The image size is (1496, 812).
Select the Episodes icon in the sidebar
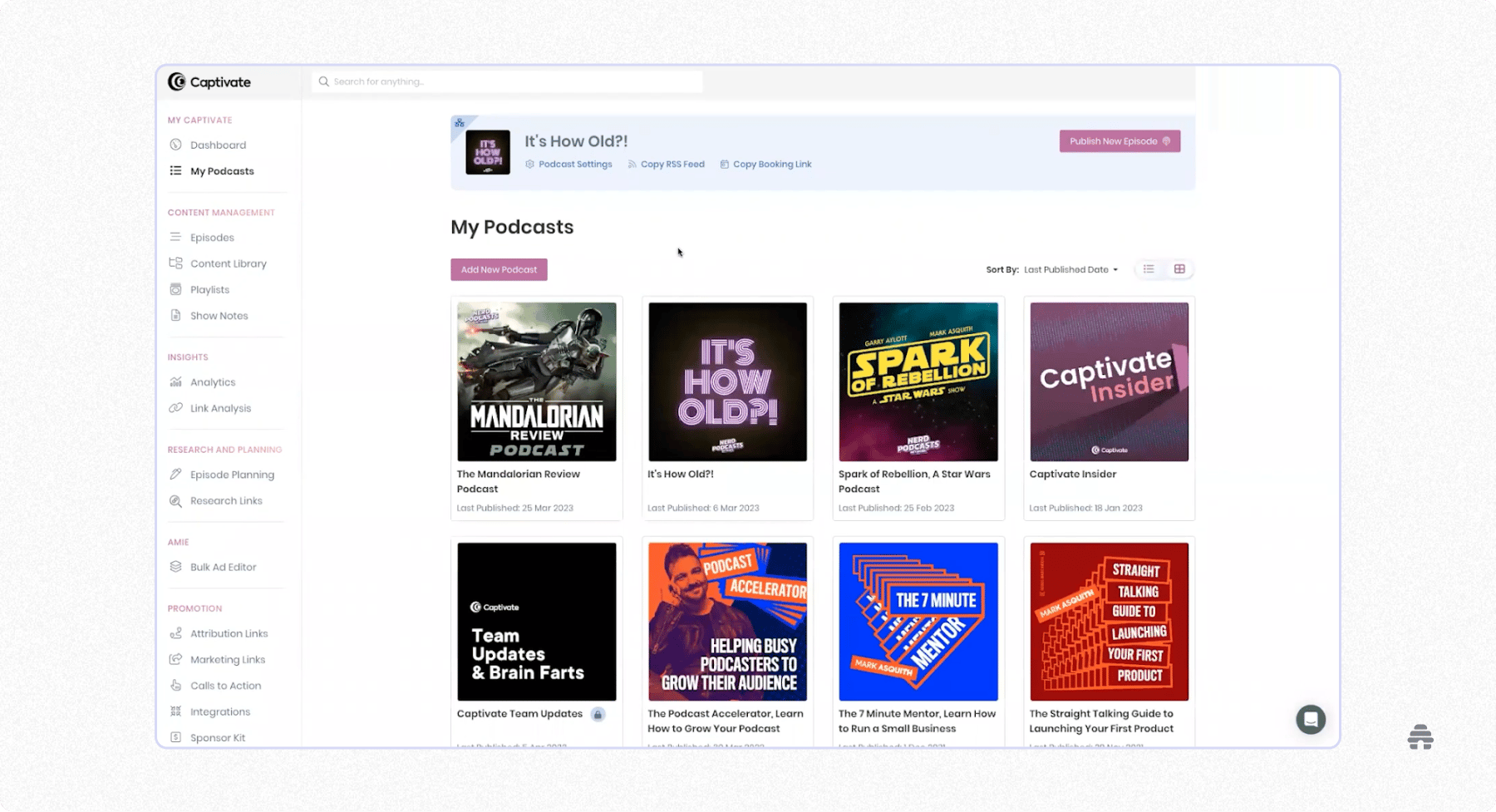click(175, 237)
